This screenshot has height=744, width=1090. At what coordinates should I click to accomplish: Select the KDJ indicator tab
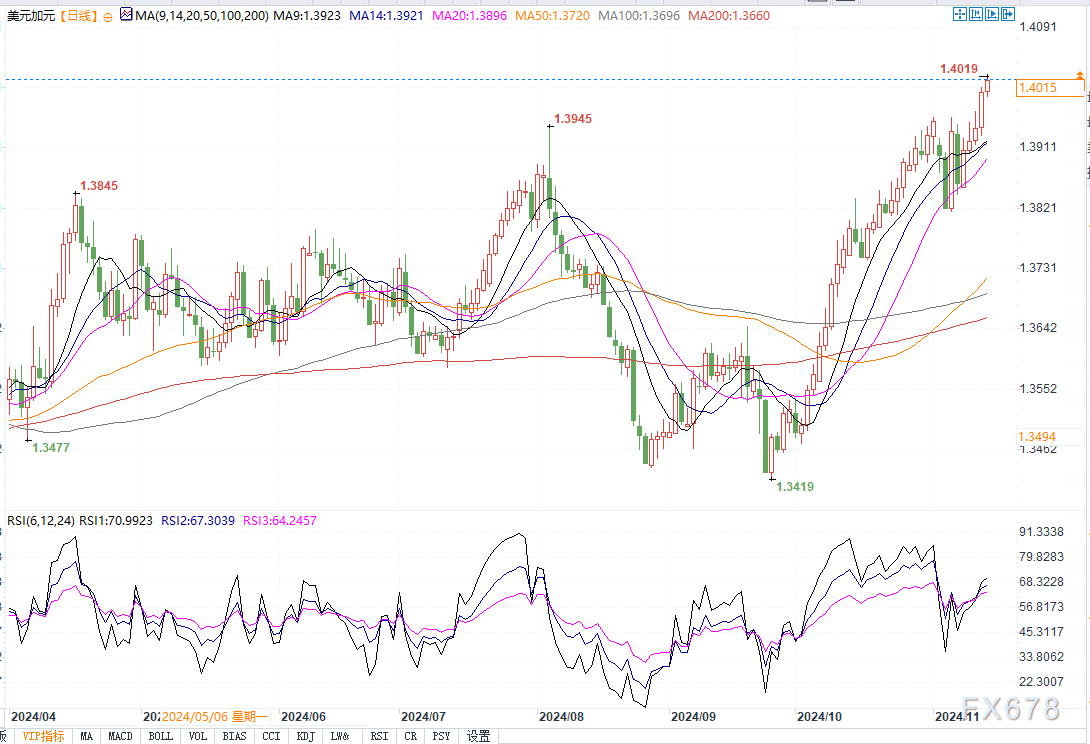tap(305, 736)
